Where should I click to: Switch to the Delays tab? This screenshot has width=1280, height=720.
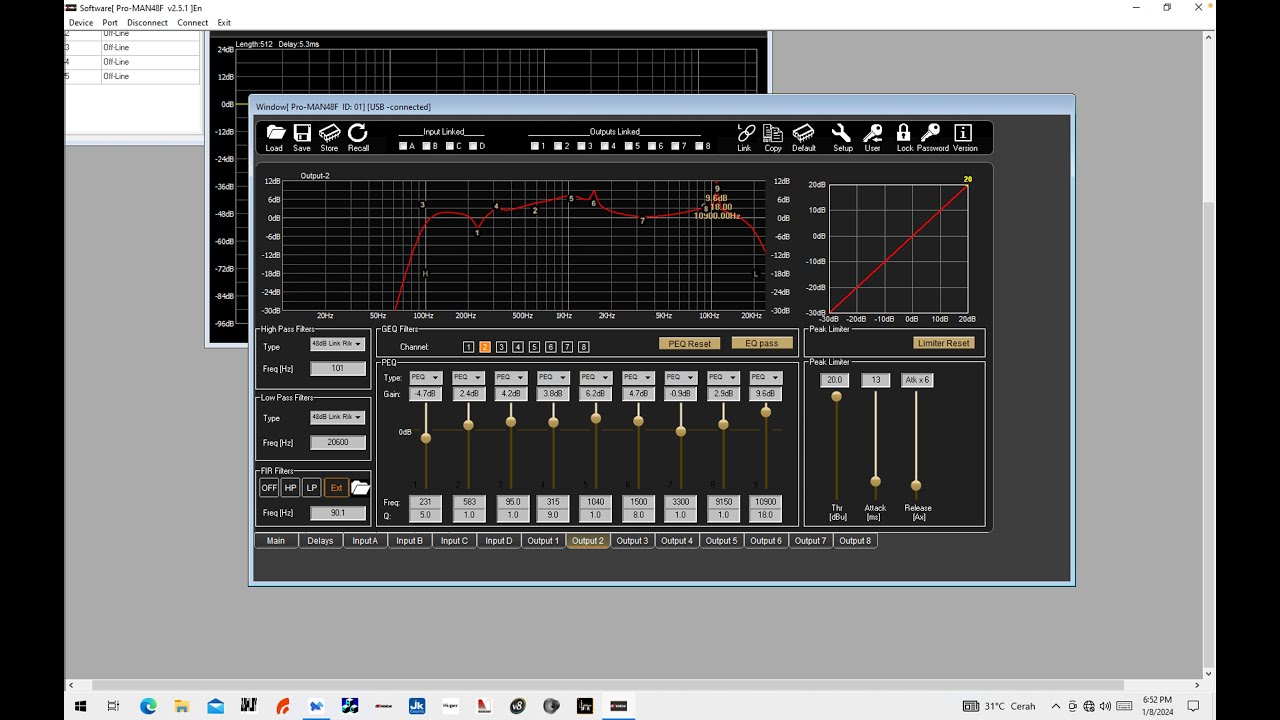pos(320,541)
